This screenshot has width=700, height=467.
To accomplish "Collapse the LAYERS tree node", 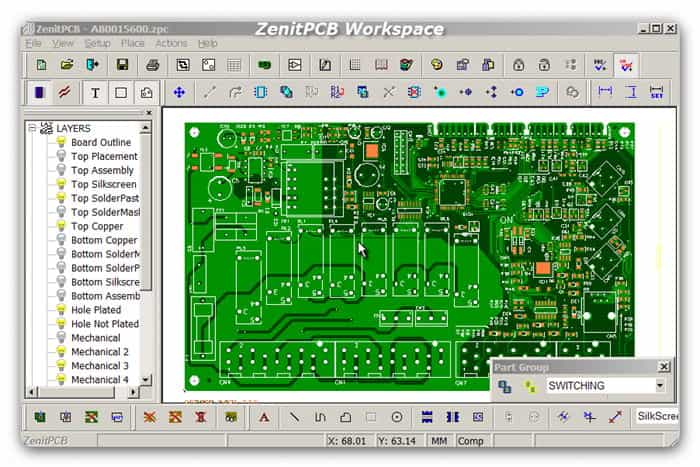I will [32, 128].
